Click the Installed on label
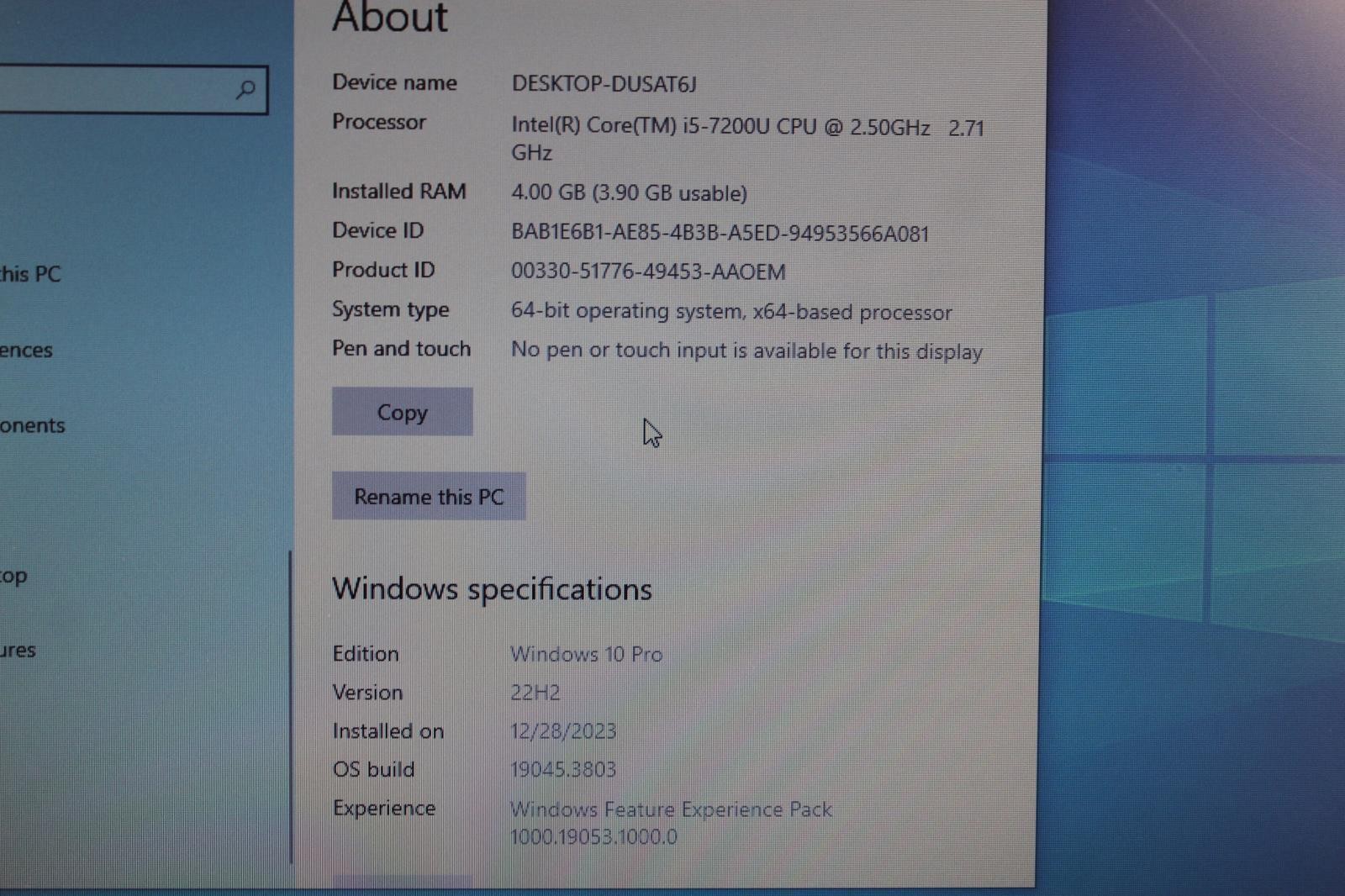 388,731
